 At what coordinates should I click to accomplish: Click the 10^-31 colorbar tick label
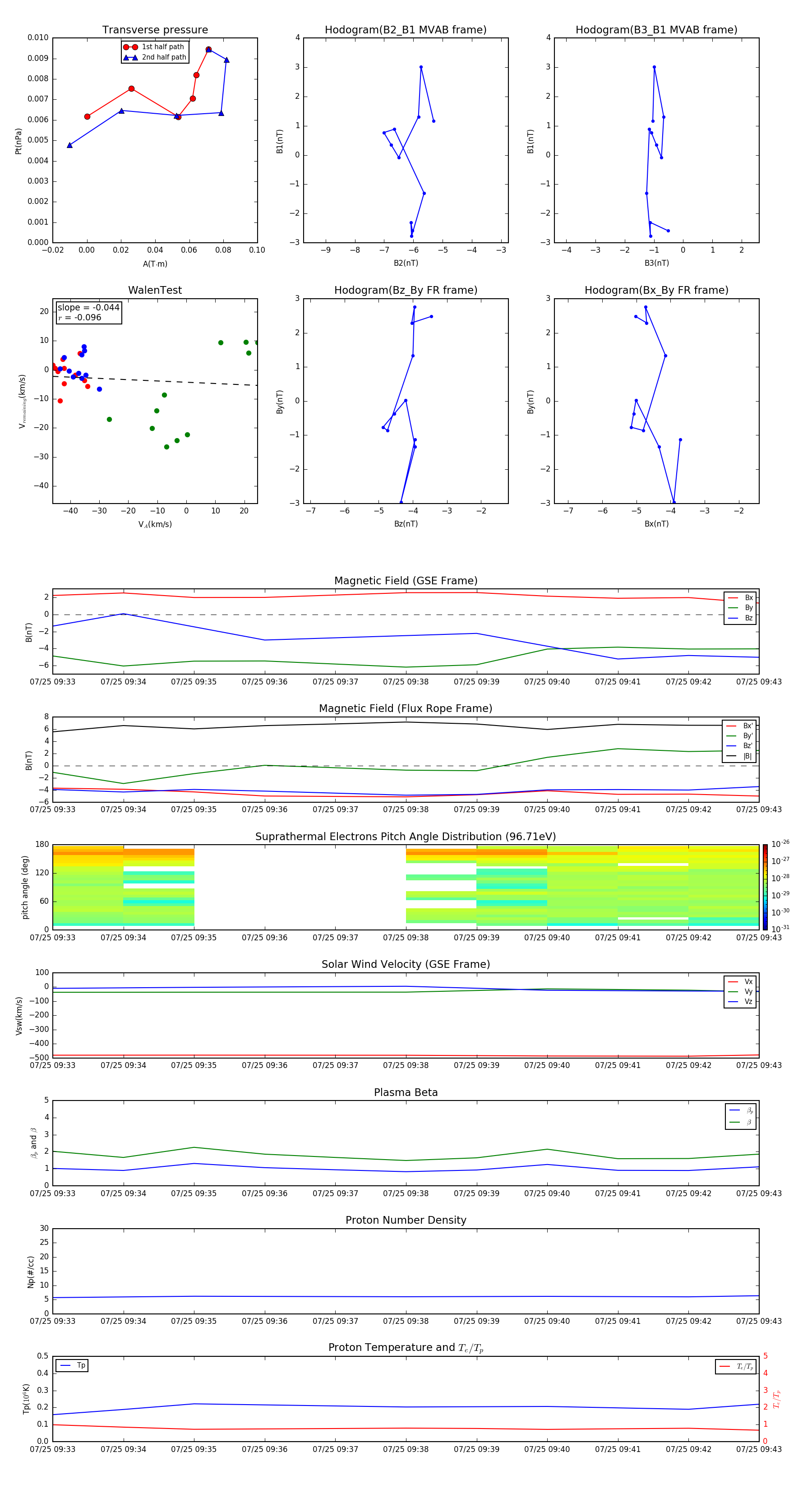tap(780, 929)
